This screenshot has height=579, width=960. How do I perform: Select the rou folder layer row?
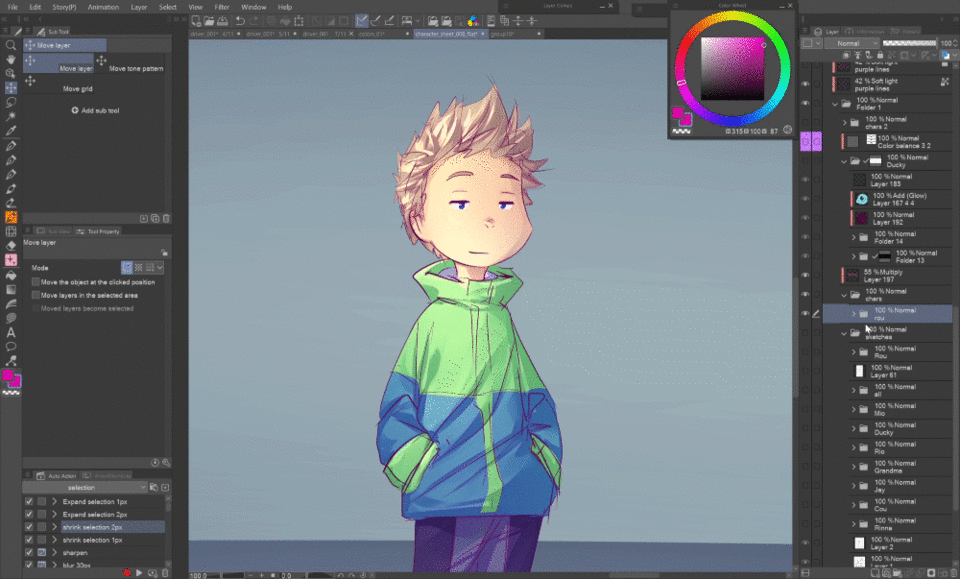point(887,314)
